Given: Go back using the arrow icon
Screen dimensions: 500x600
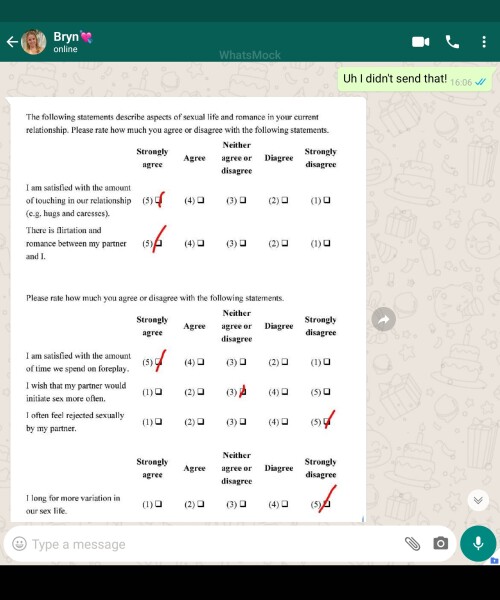Looking at the screenshot, I should (12, 42).
